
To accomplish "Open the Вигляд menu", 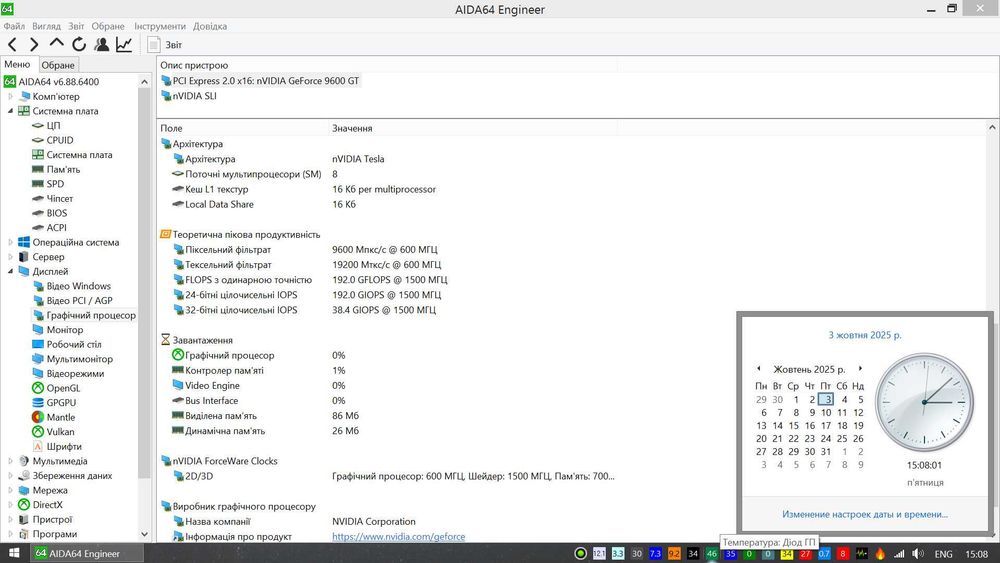I will pos(46,26).
